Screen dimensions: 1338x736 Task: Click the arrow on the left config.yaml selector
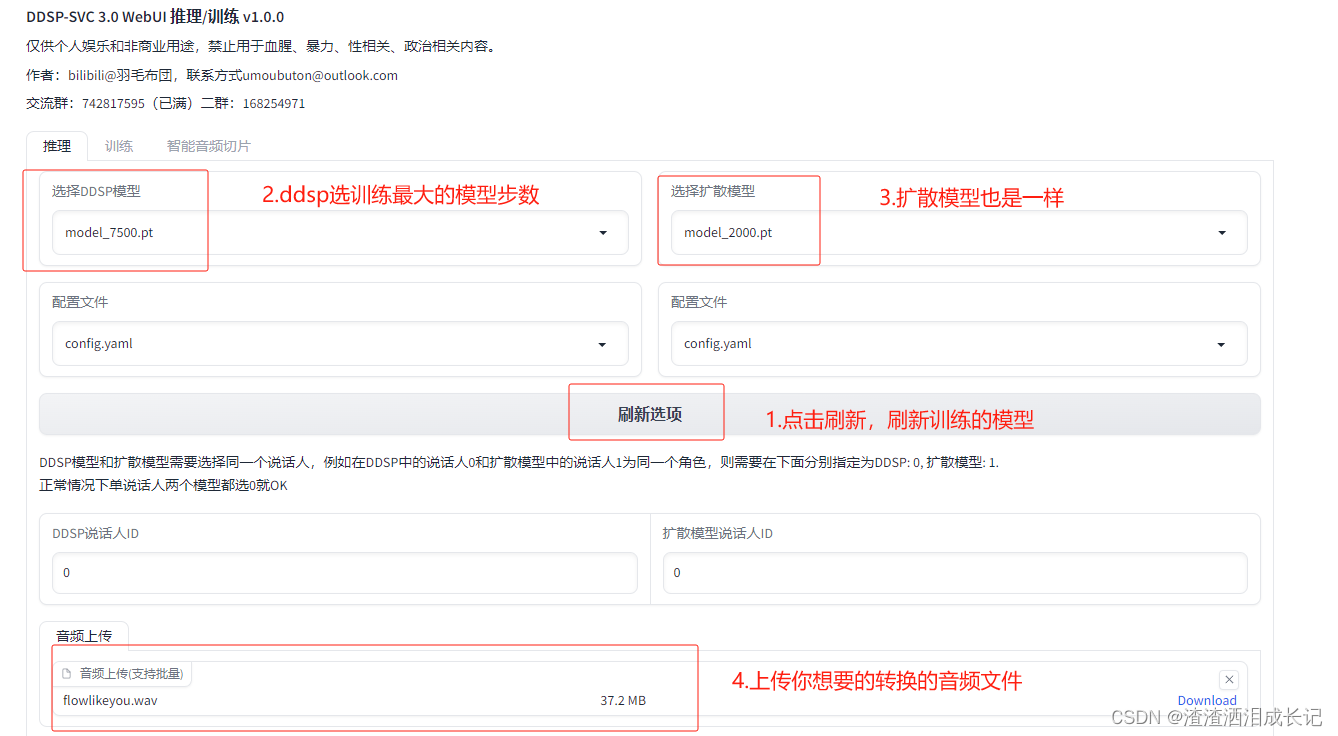coord(603,343)
